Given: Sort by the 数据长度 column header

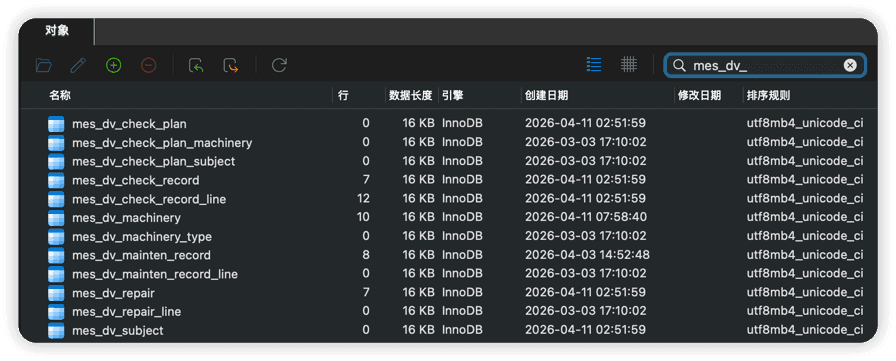Looking at the screenshot, I should click(410, 95).
